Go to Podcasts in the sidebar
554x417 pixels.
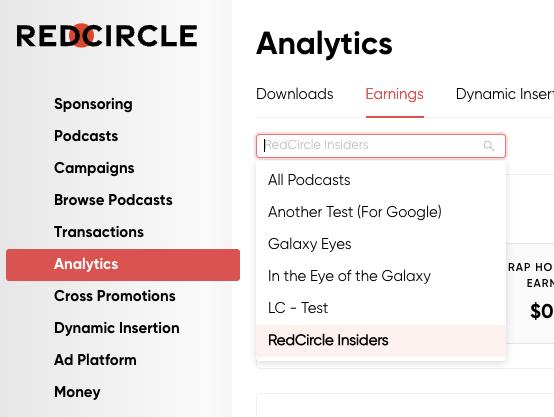[86, 136]
